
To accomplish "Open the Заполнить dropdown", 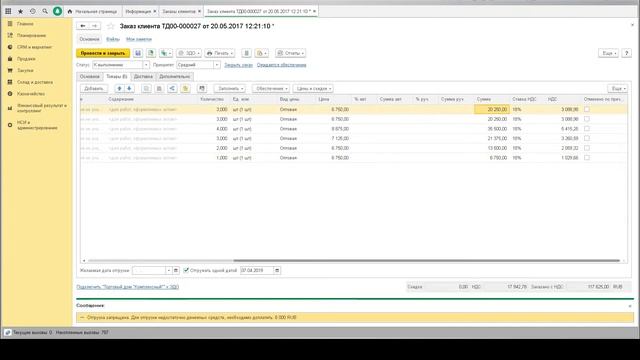I will tap(231, 89).
